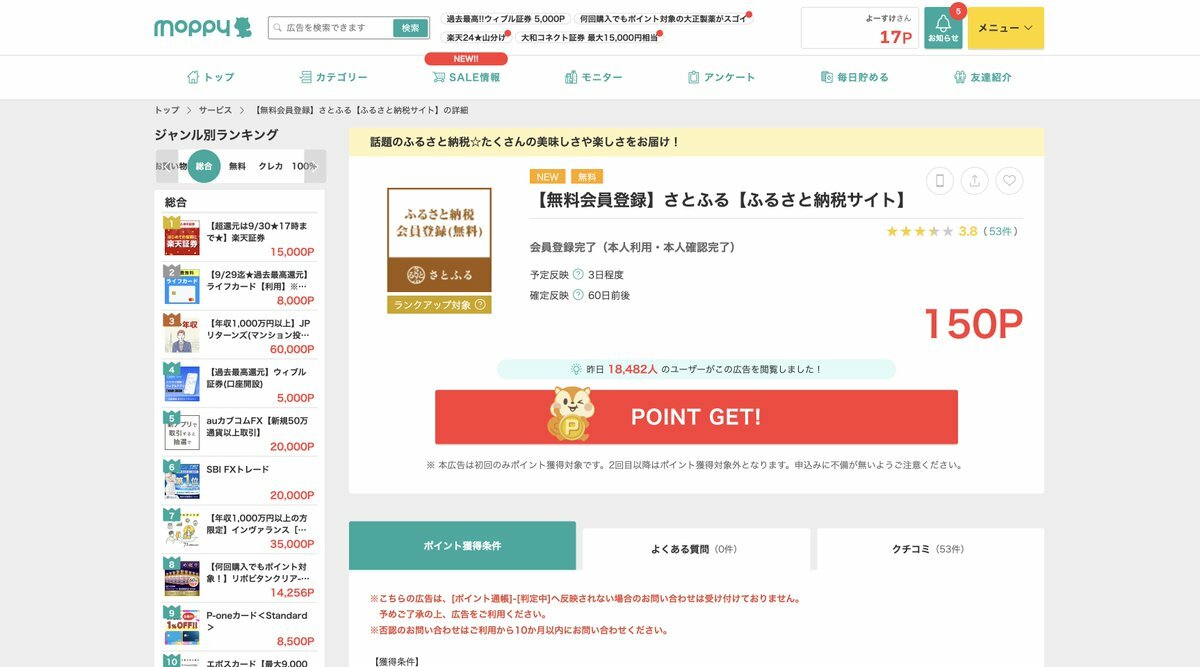Select the 無料 ranking filter

[x=237, y=166]
